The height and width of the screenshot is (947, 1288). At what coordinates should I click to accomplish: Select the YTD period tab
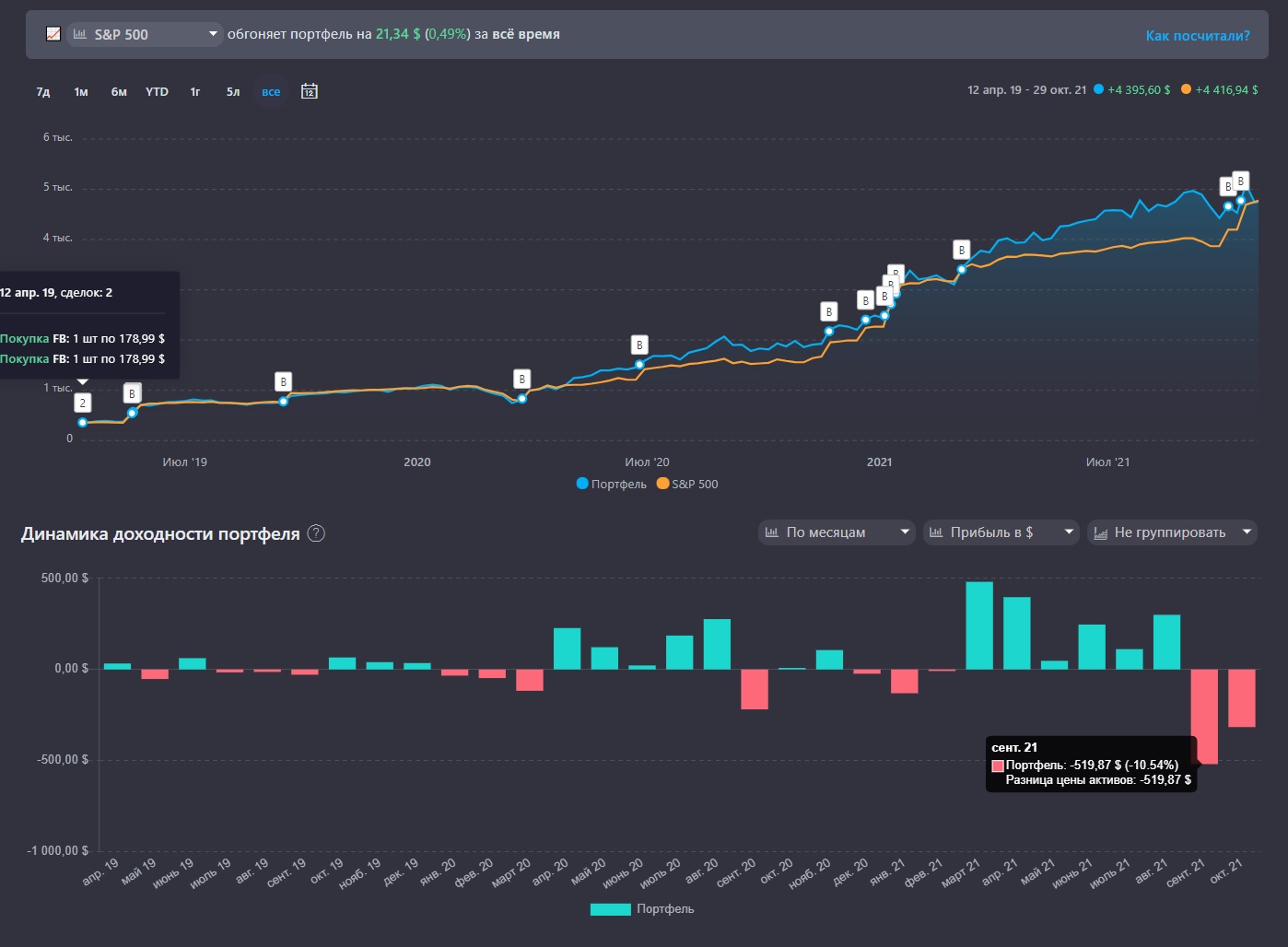(157, 91)
